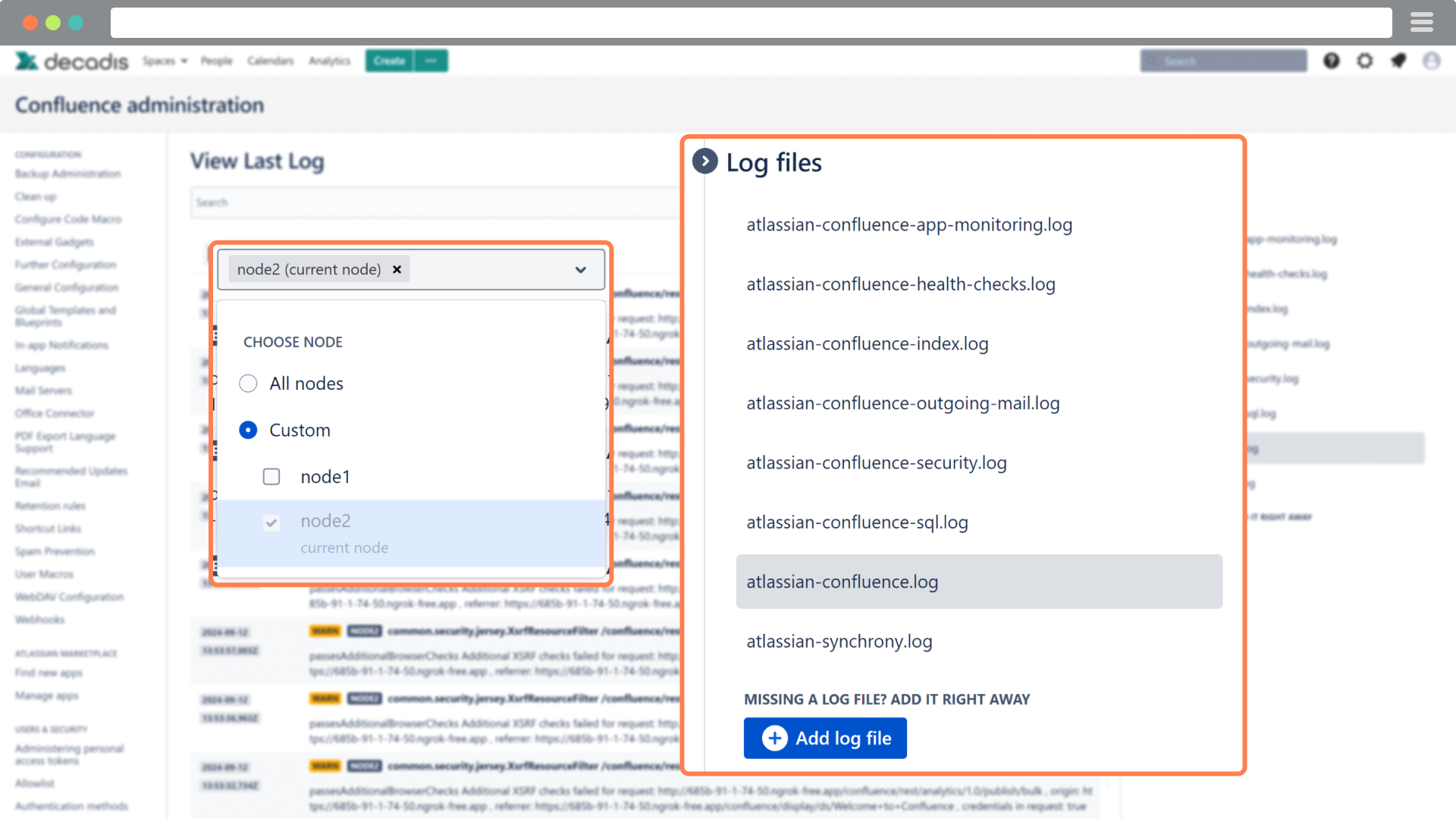This screenshot has width=1456, height=819.
Task: Open the People menu item
Action: [x=217, y=61]
